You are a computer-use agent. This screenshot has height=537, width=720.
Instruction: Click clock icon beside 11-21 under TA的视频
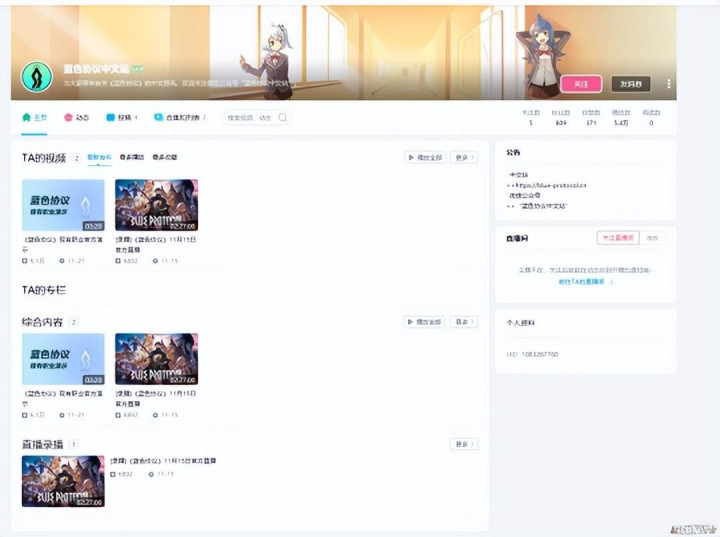tap(62, 260)
